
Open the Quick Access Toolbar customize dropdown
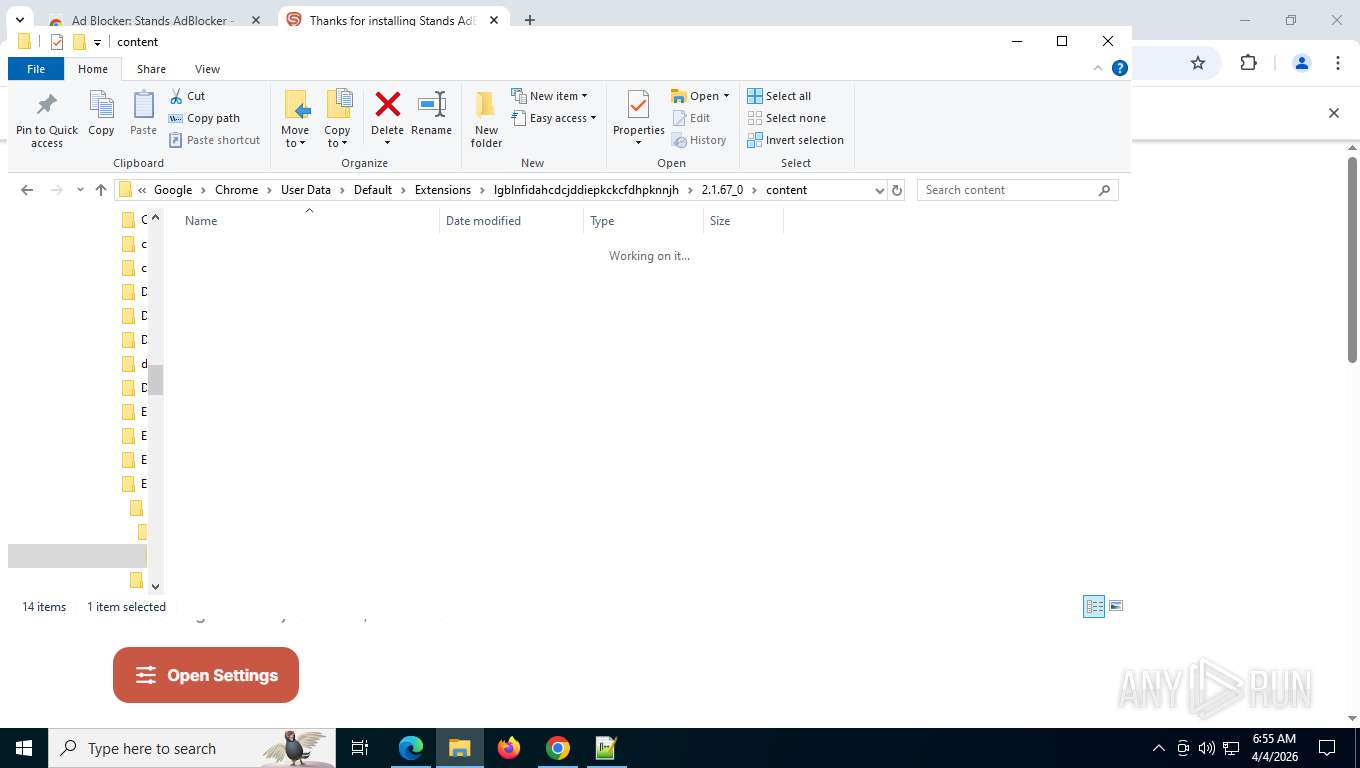(97, 42)
